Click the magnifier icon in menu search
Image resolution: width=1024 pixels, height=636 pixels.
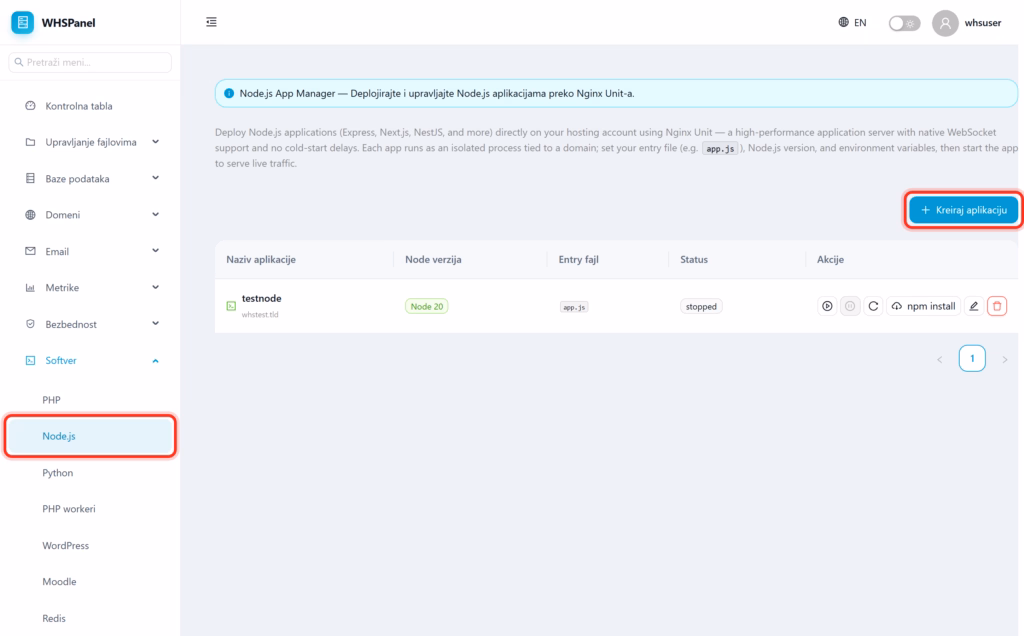click(x=19, y=62)
